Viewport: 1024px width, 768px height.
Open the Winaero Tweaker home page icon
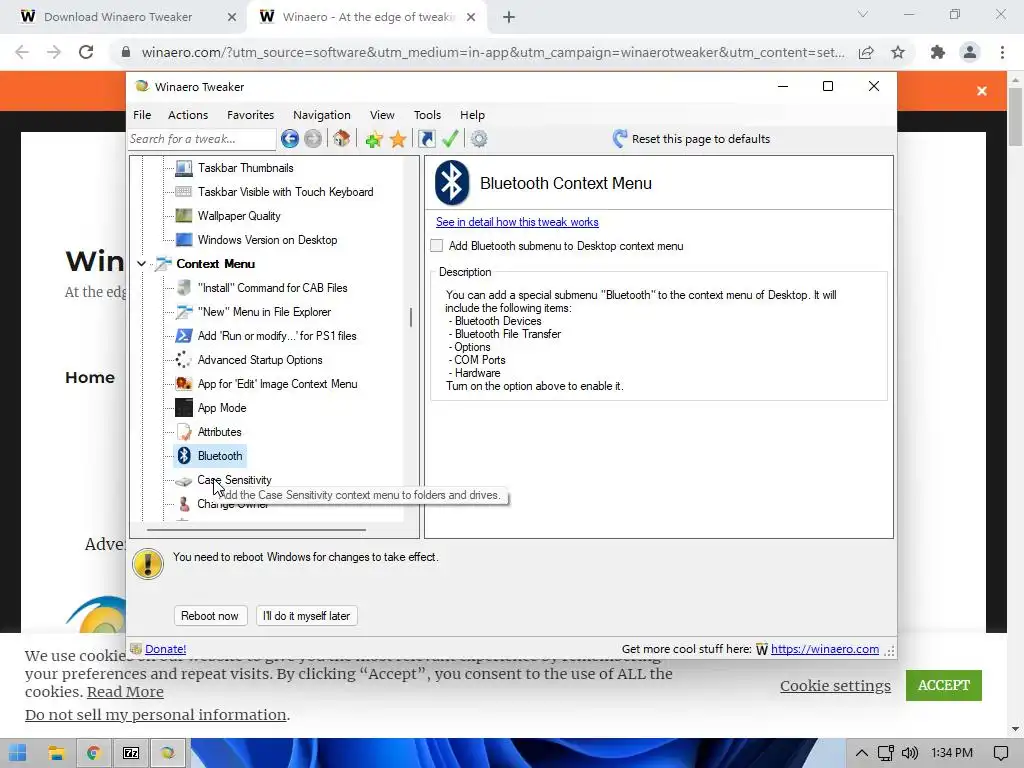[x=341, y=138]
